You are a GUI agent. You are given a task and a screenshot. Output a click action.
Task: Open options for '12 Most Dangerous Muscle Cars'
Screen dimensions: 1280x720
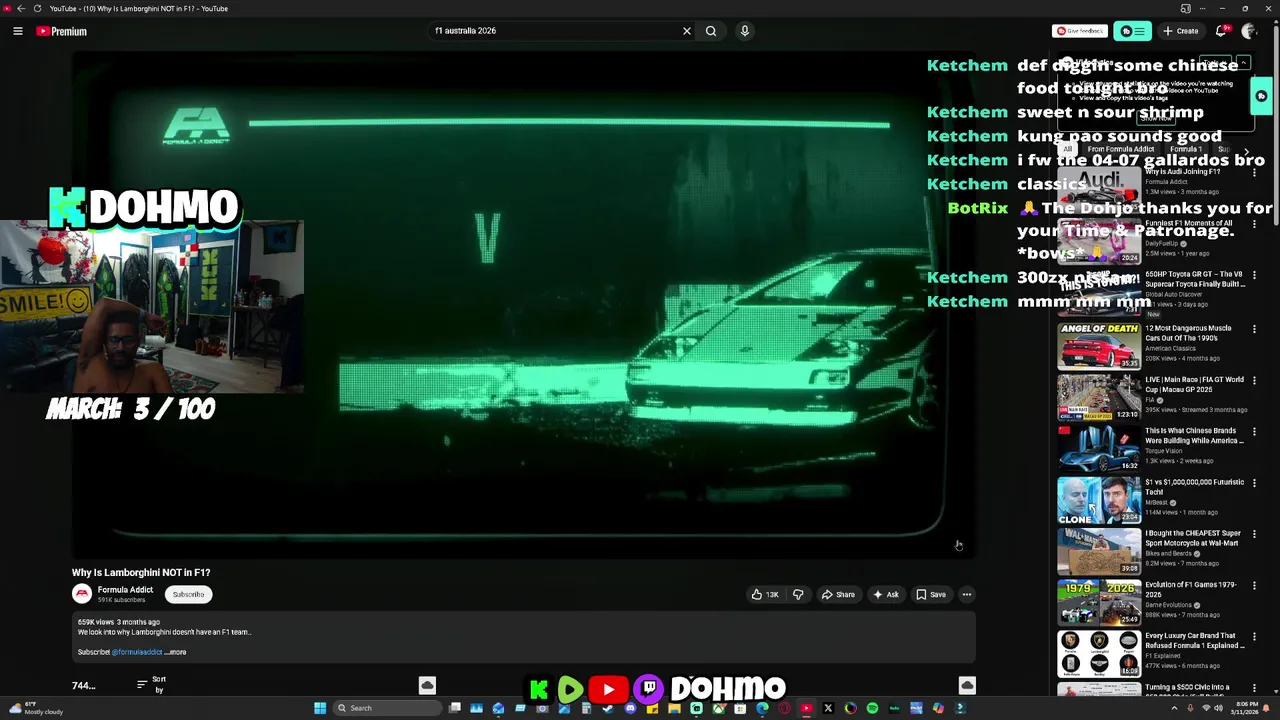pyautogui.click(x=1254, y=329)
